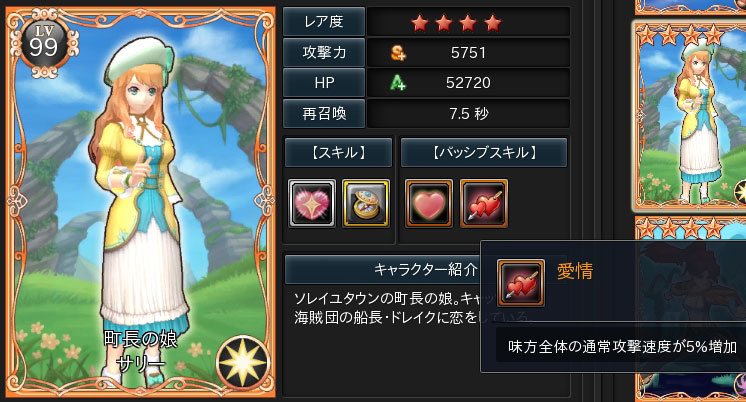Select the dimmed card thumbnail below Sally

coord(691,309)
